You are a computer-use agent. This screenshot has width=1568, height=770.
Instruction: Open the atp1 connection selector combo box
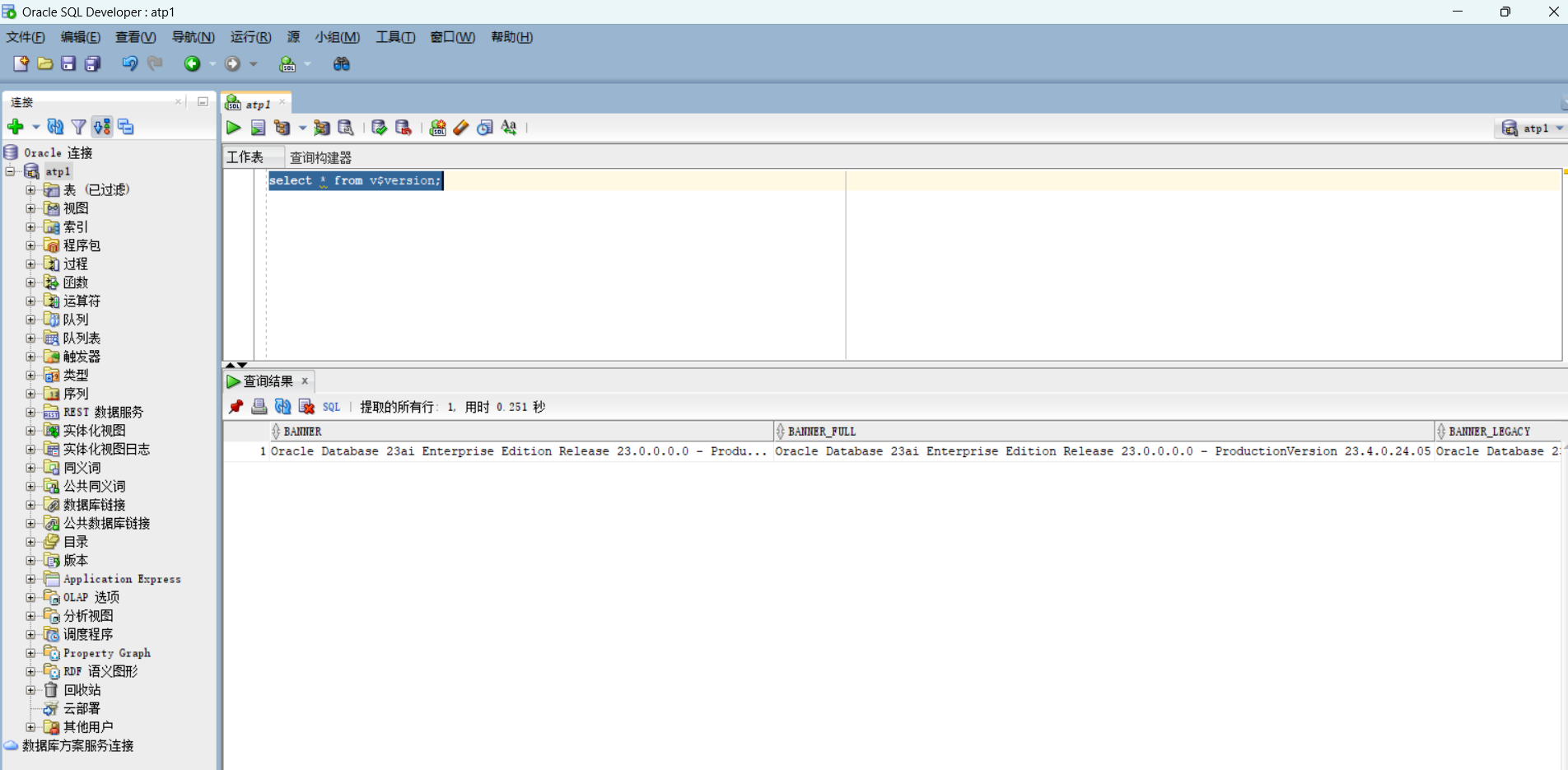click(1532, 128)
